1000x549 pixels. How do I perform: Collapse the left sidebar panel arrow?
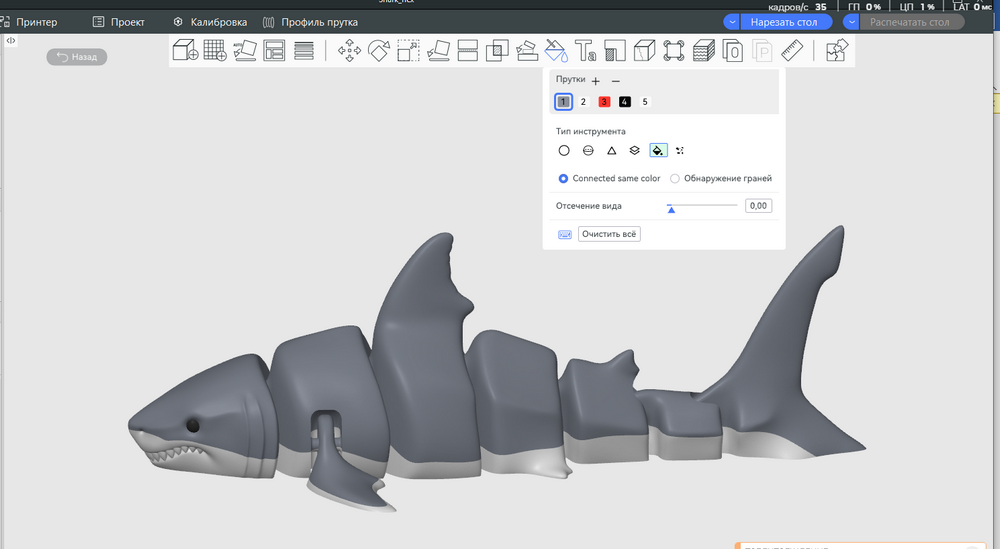pos(10,41)
